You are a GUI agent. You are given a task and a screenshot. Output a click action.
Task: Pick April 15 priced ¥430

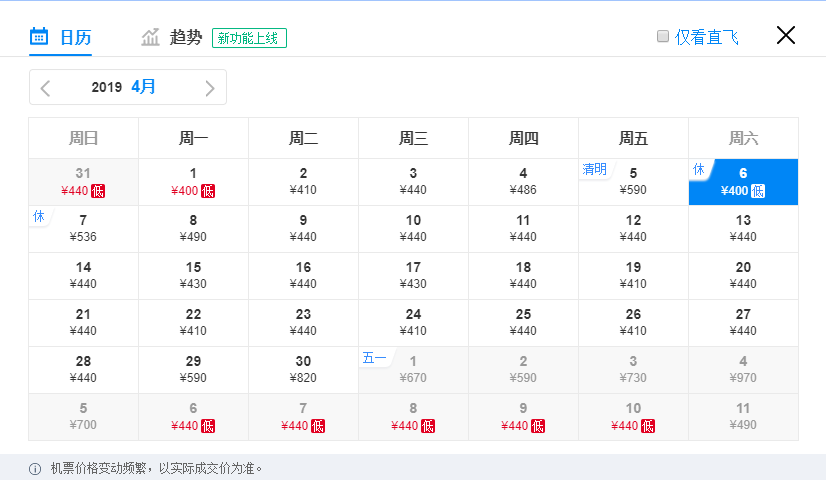[193, 276]
